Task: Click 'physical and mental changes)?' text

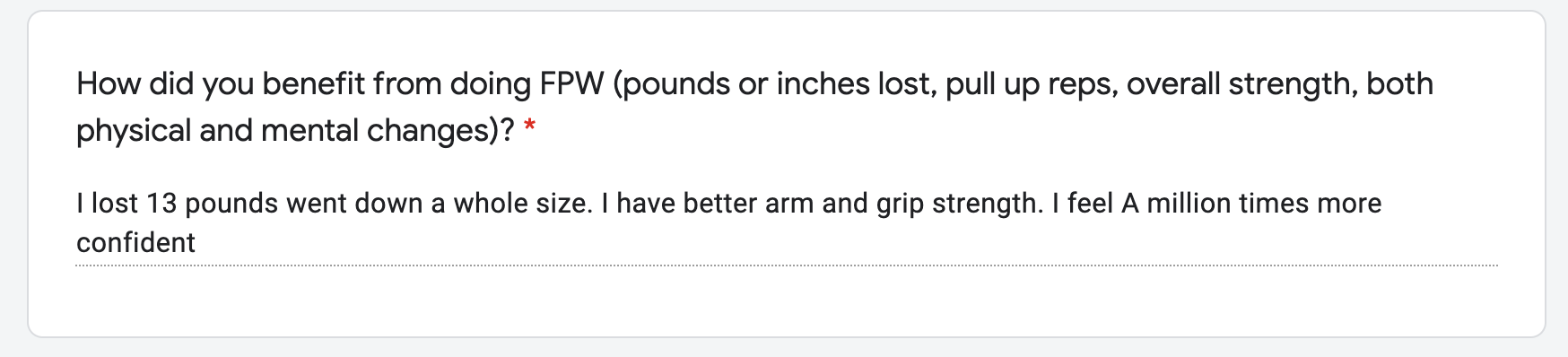Action: pyautogui.click(x=295, y=131)
